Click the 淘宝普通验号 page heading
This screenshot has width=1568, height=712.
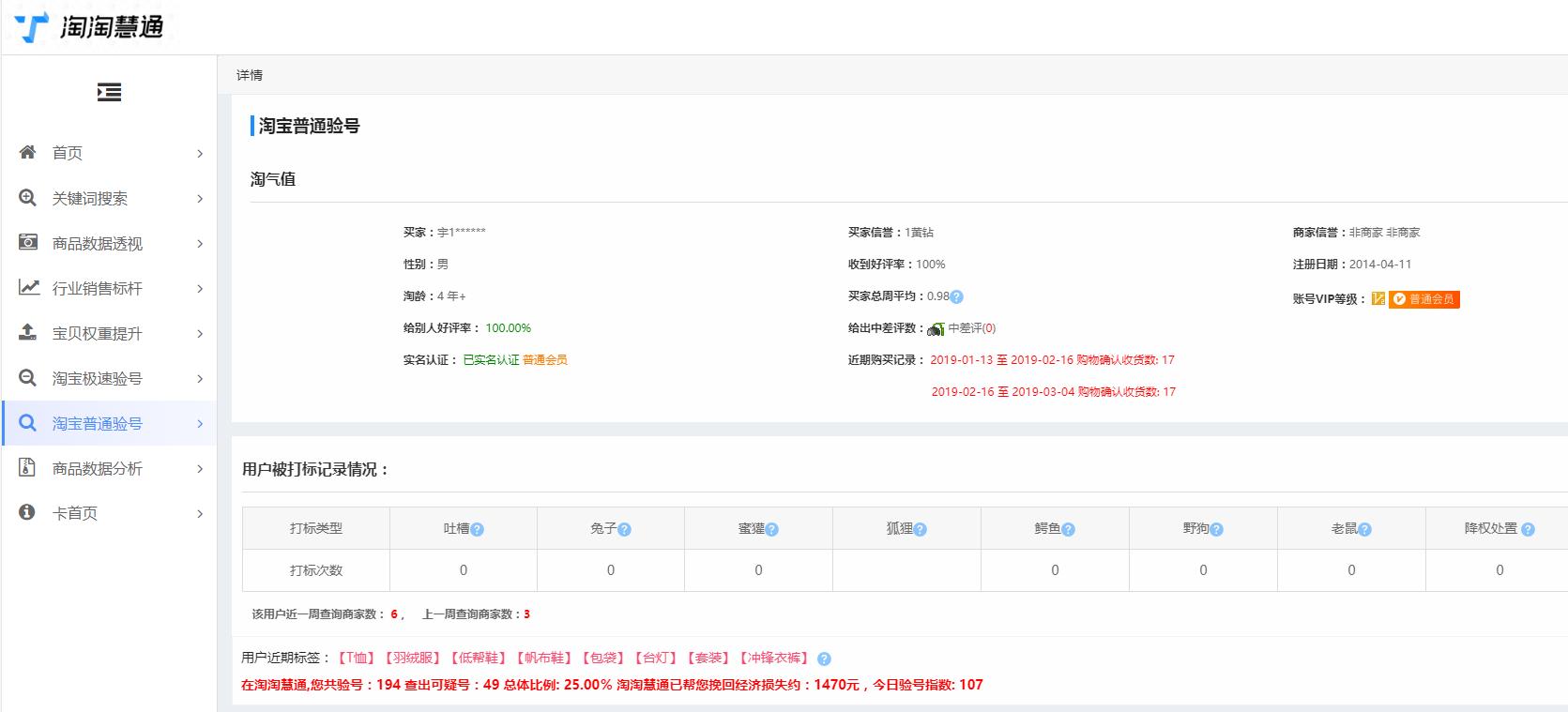point(309,126)
